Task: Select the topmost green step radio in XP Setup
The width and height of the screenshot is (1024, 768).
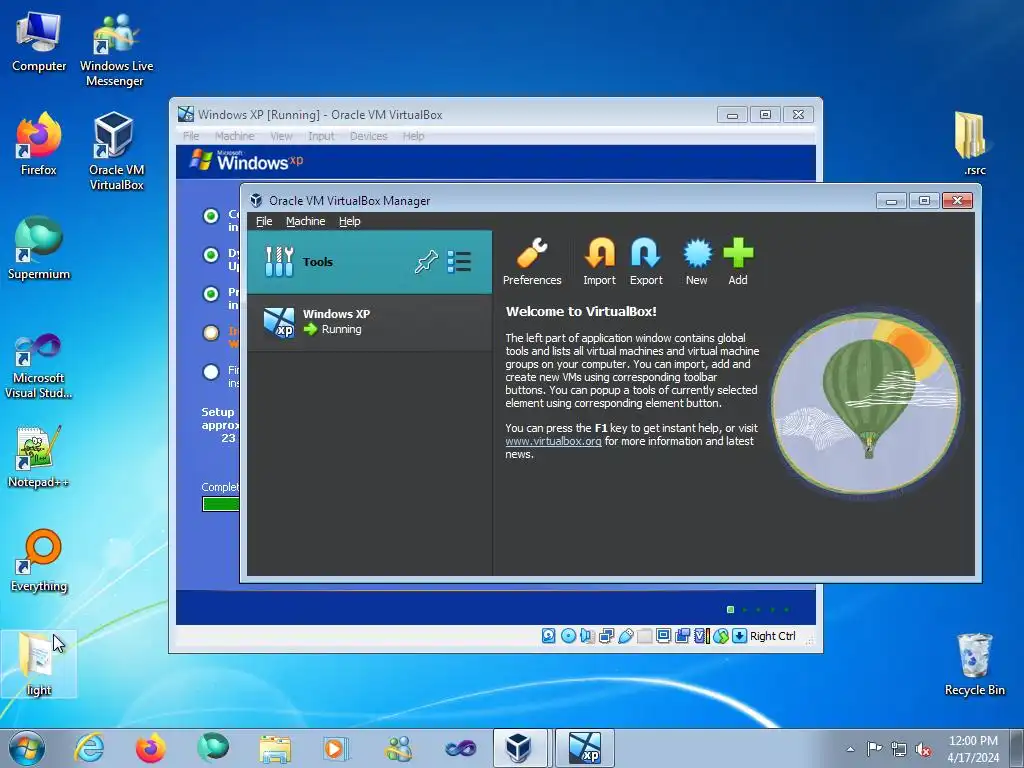Action: 211,216
